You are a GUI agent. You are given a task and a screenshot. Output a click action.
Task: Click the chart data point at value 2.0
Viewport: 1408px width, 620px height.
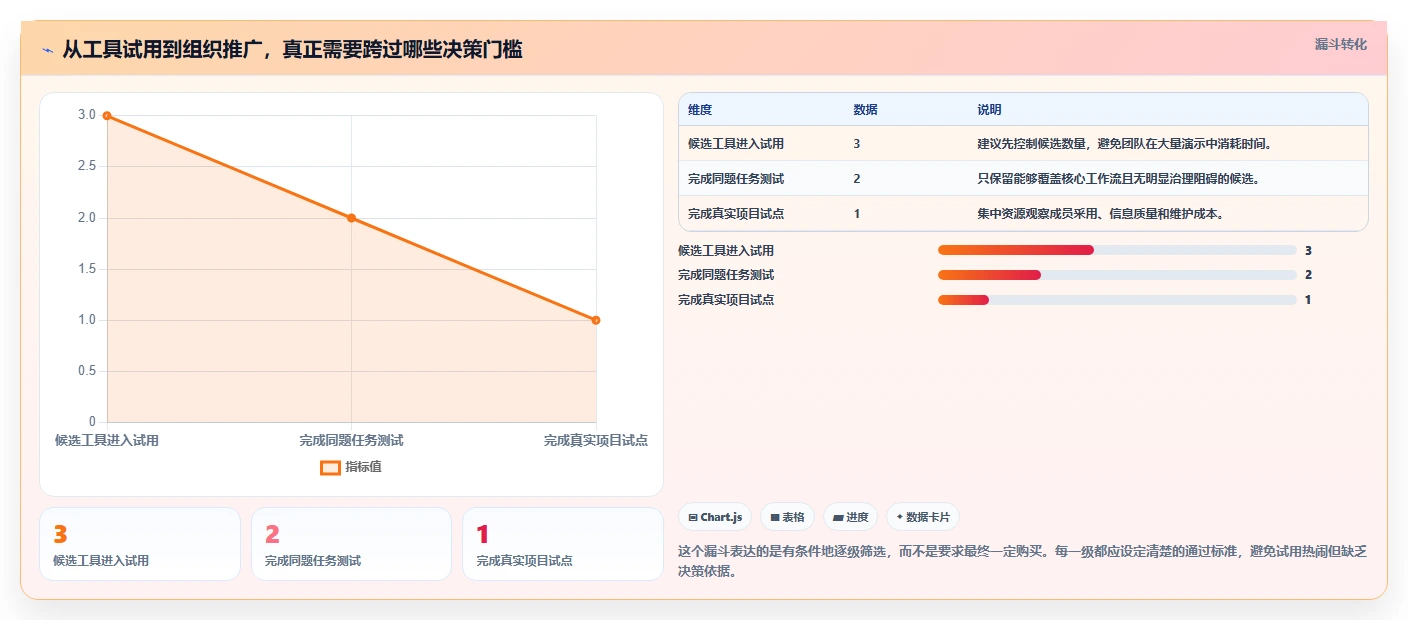coord(351,218)
